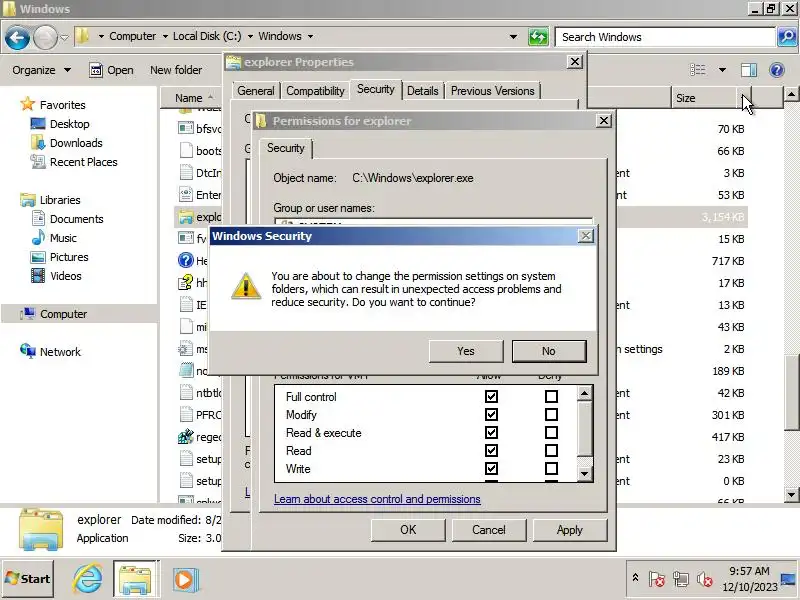Viewport: 800px width, 600px height.
Task: Select Security tab in Permissions dialog
Action: pyautogui.click(x=286, y=148)
